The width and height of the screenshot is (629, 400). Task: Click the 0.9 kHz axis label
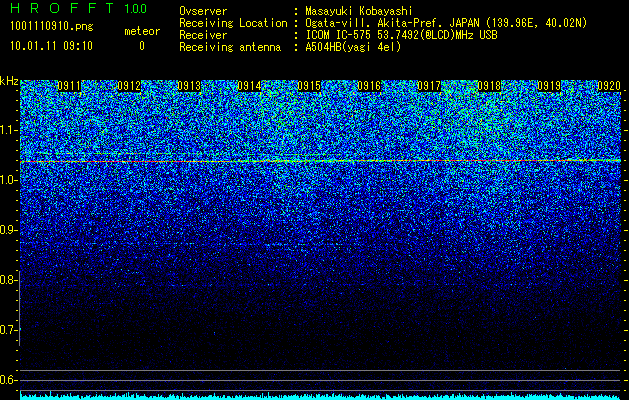coord(7,230)
